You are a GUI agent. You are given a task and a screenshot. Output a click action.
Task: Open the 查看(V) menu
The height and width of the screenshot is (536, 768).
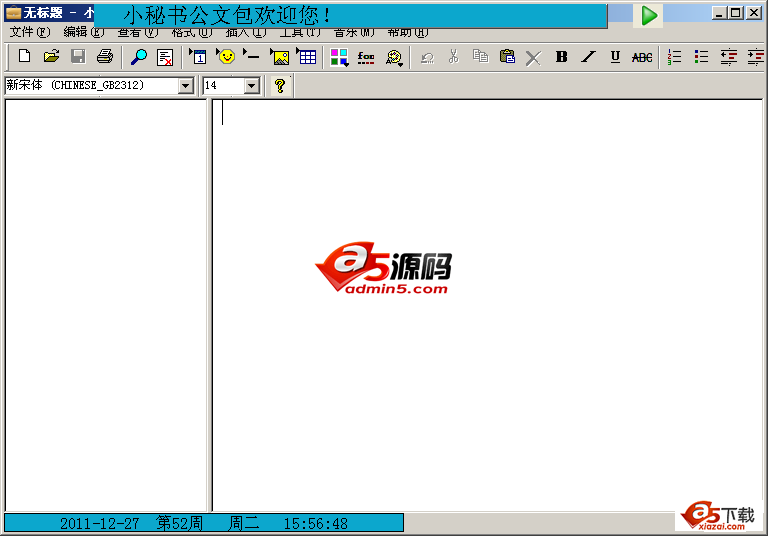[x=138, y=33]
